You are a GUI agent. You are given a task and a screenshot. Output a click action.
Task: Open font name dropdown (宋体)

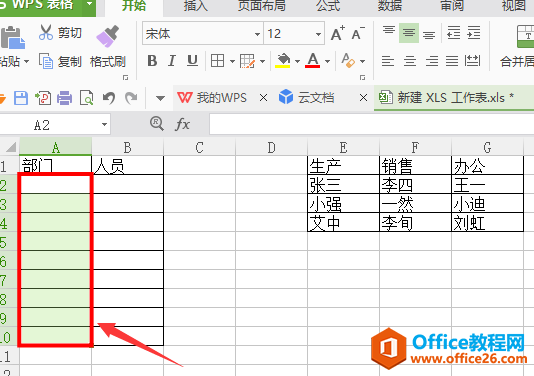coord(257,34)
